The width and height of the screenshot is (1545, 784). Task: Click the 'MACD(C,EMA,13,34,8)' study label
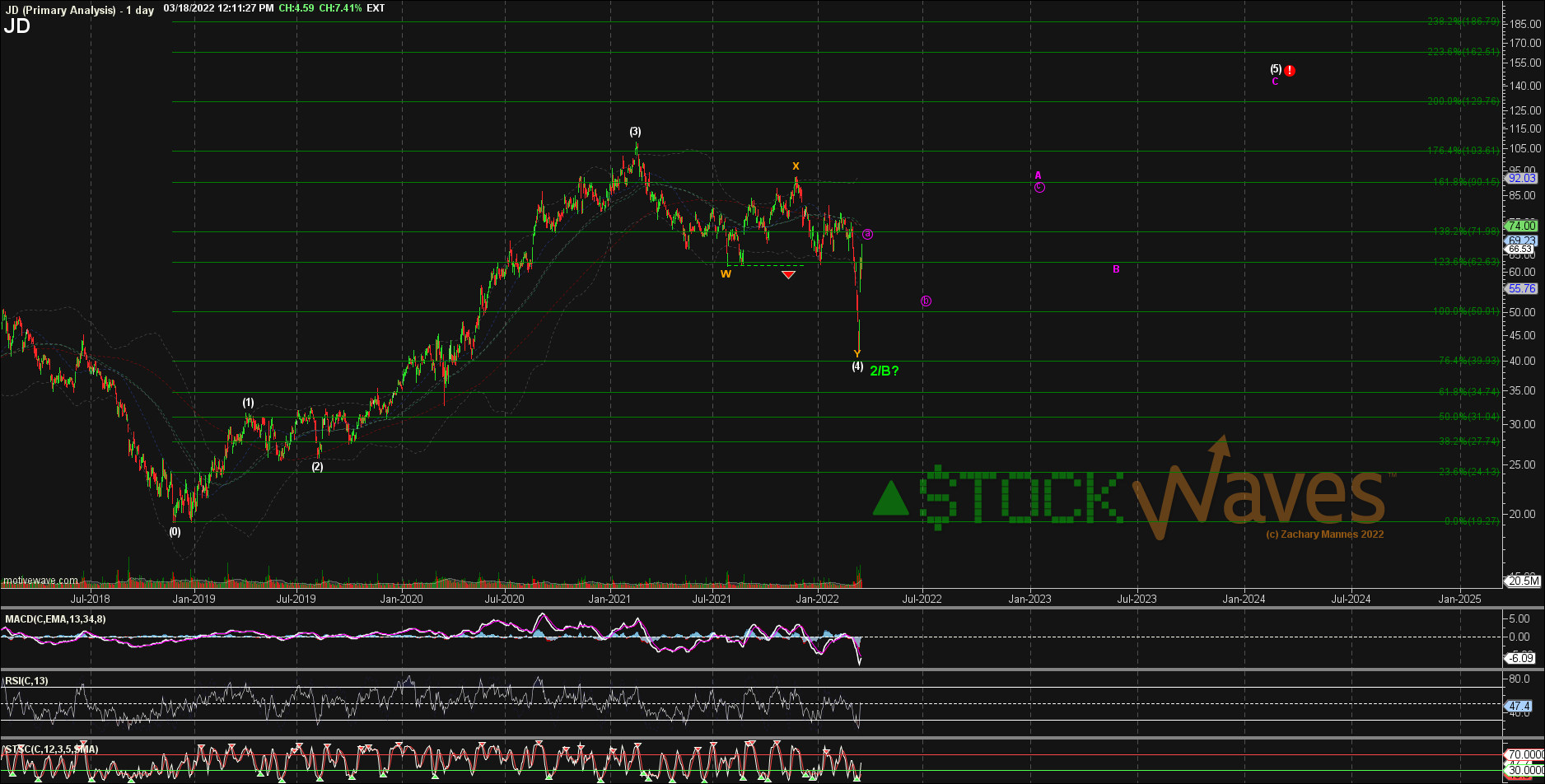point(56,619)
